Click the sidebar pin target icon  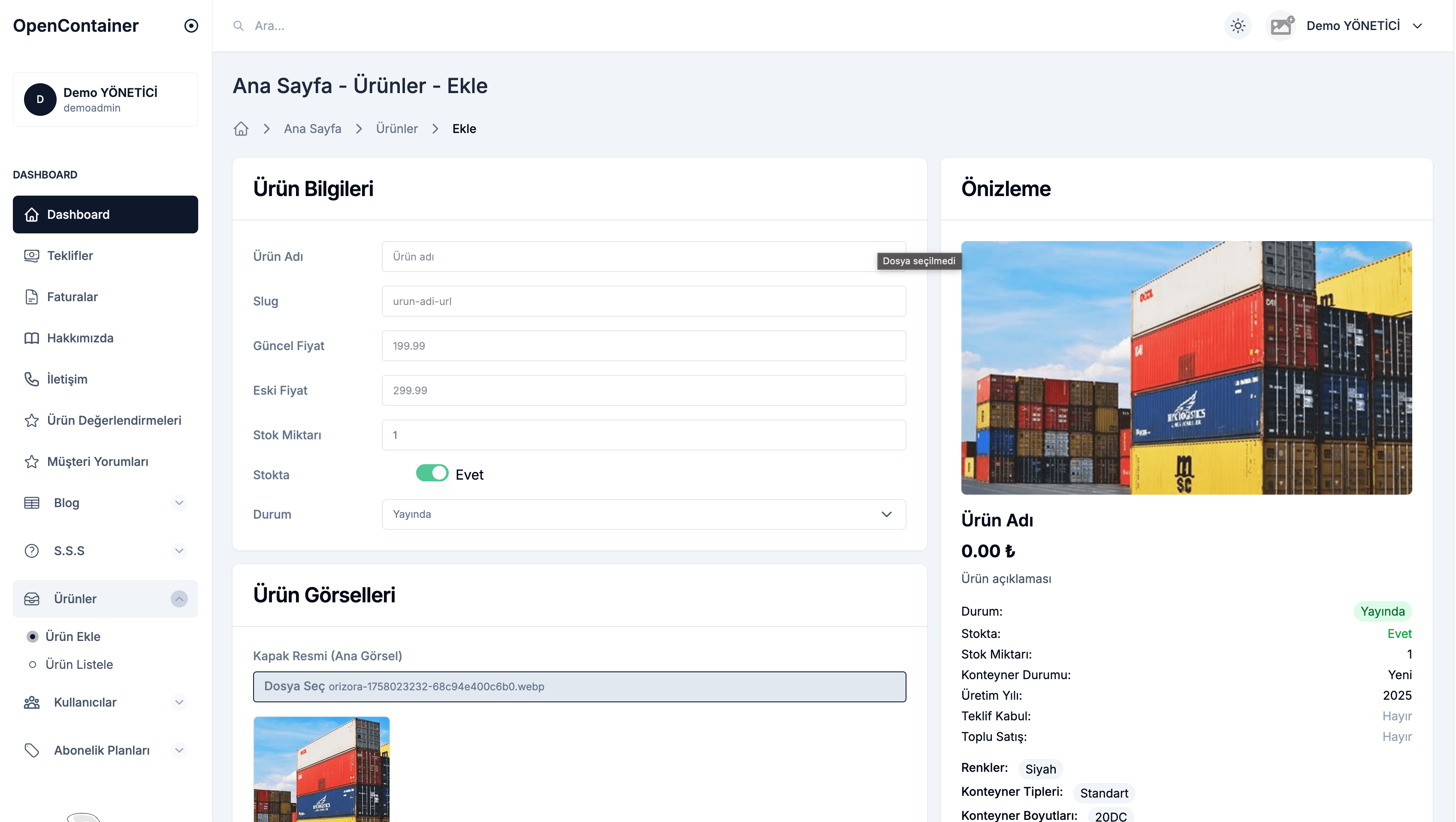(191, 26)
